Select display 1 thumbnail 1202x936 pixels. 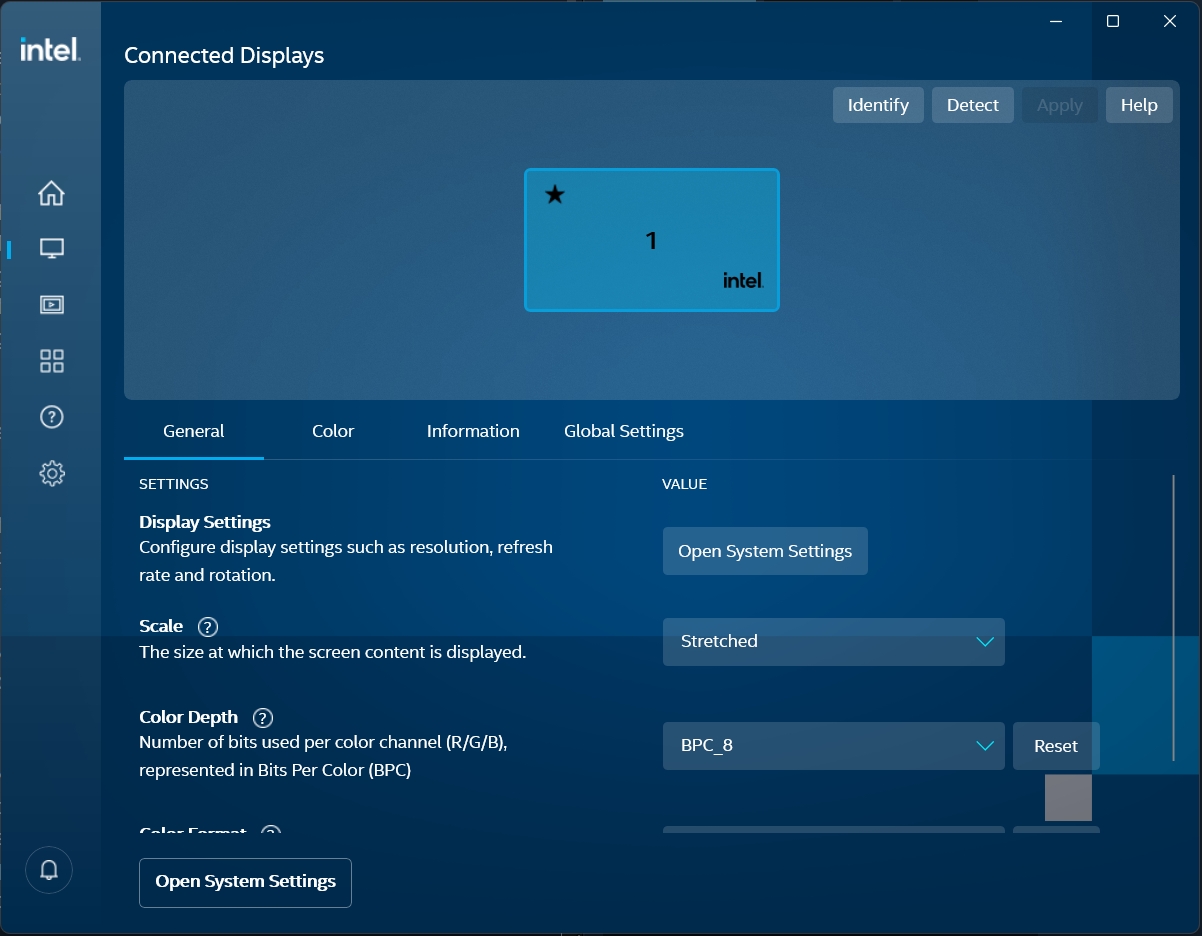point(652,240)
